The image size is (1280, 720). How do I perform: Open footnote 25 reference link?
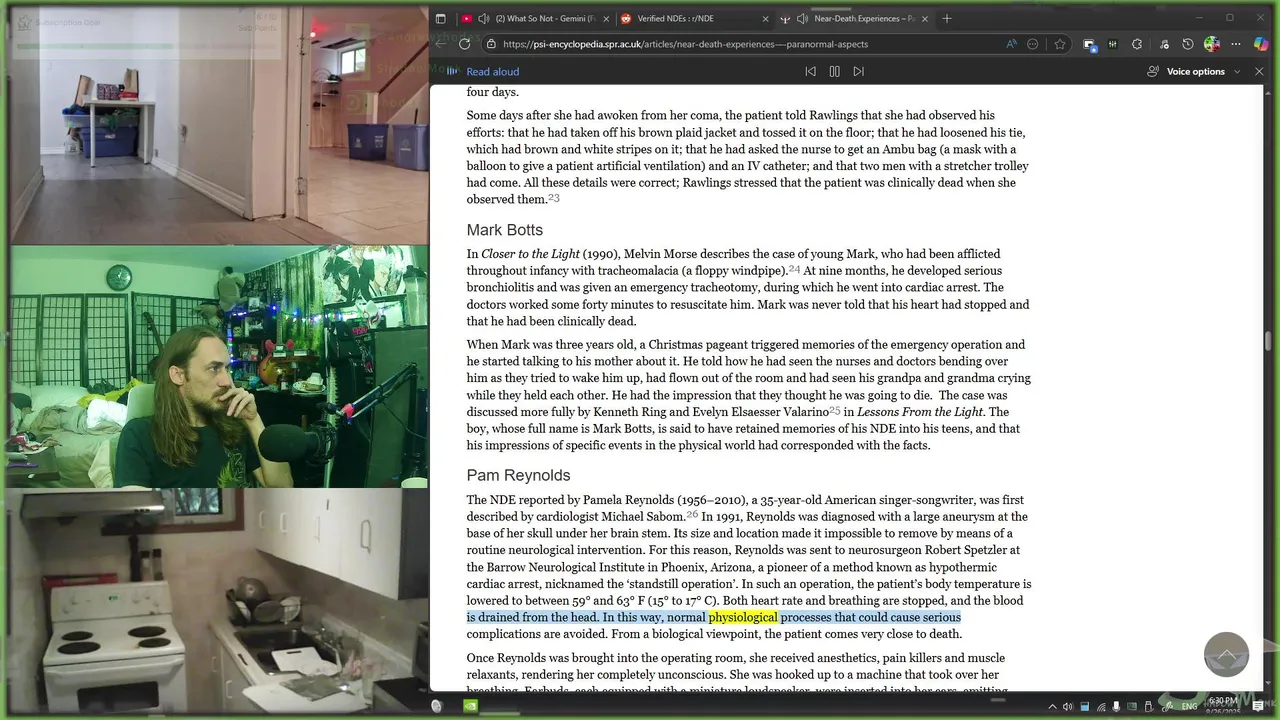point(835,410)
